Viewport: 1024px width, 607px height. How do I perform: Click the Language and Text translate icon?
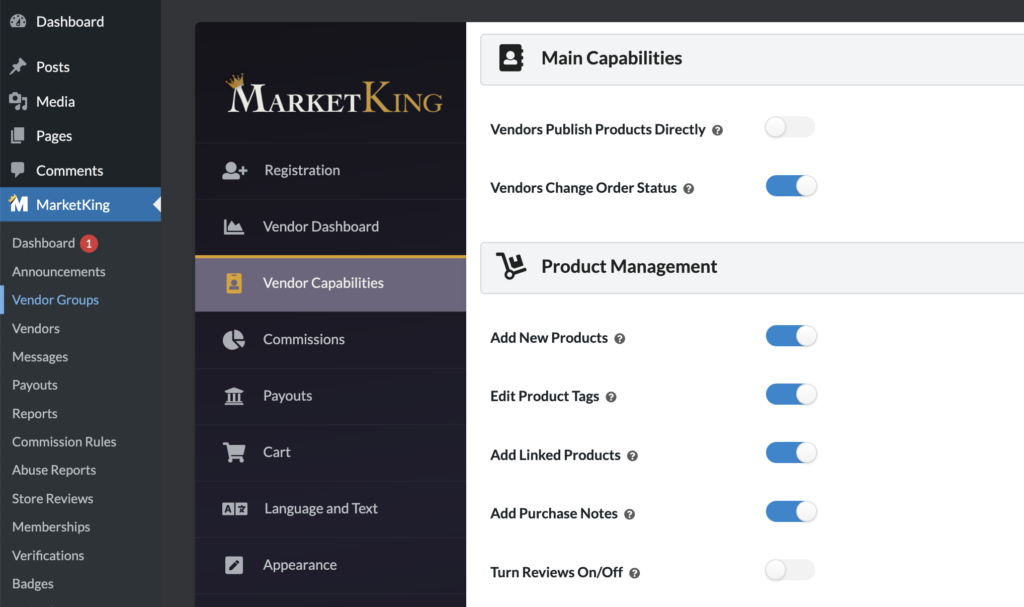[x=234, y=508]
